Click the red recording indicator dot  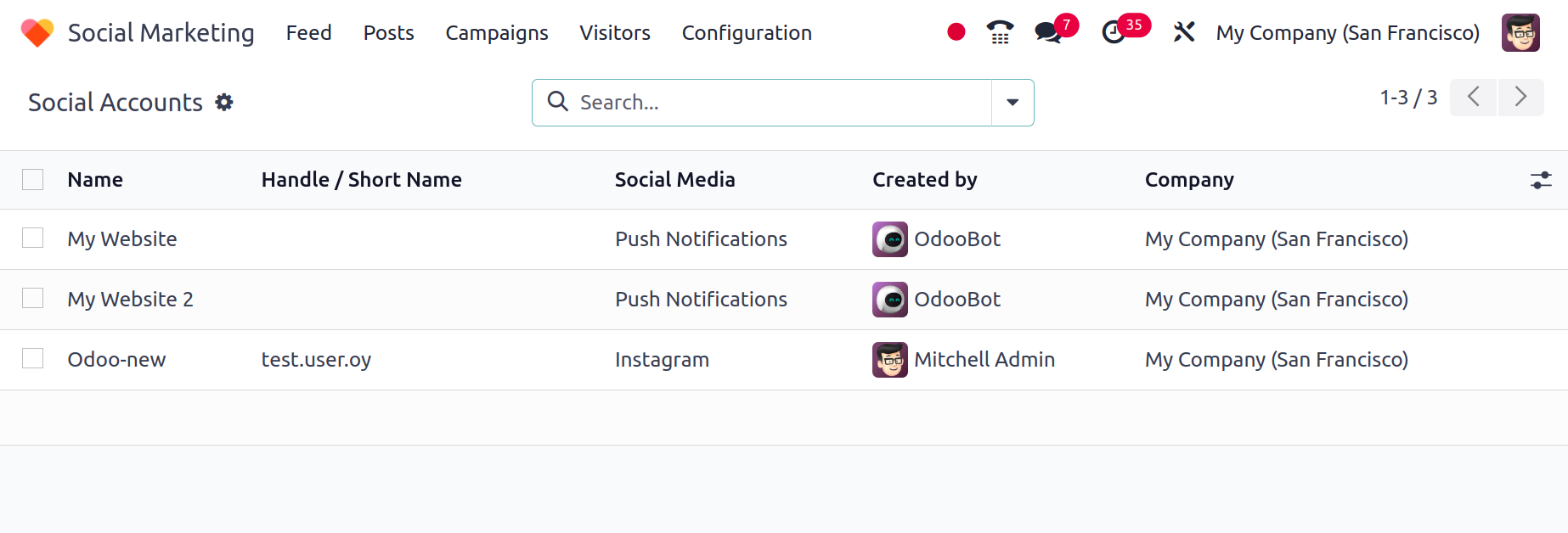pos(956,32)
